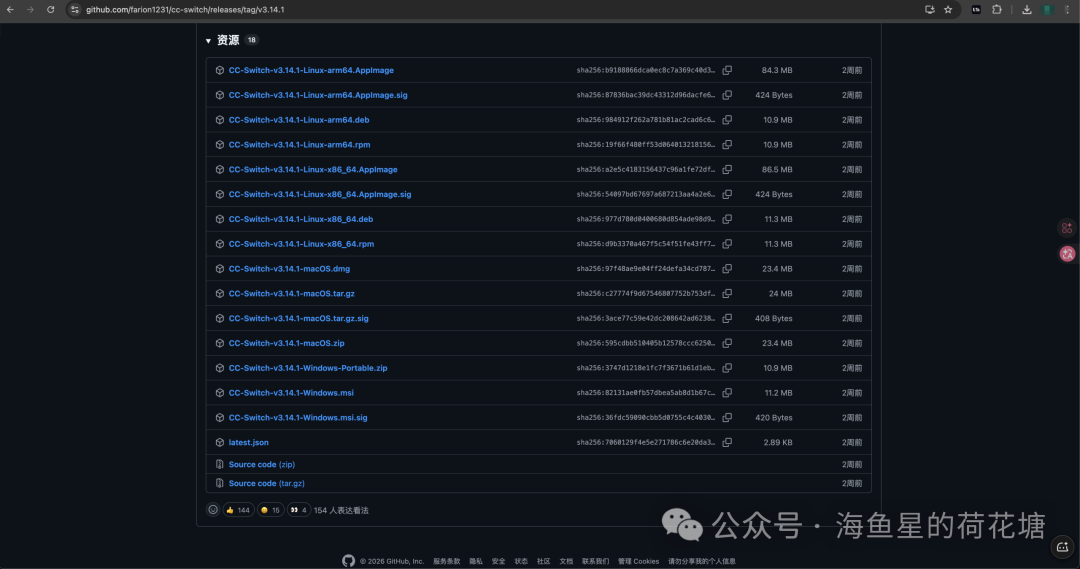The height and width of the screenshot is (569, 1080).
Task: Download CC-Switch-v3.14.1-Linux-arm64.AppImage
Action: tap(311, 70)
